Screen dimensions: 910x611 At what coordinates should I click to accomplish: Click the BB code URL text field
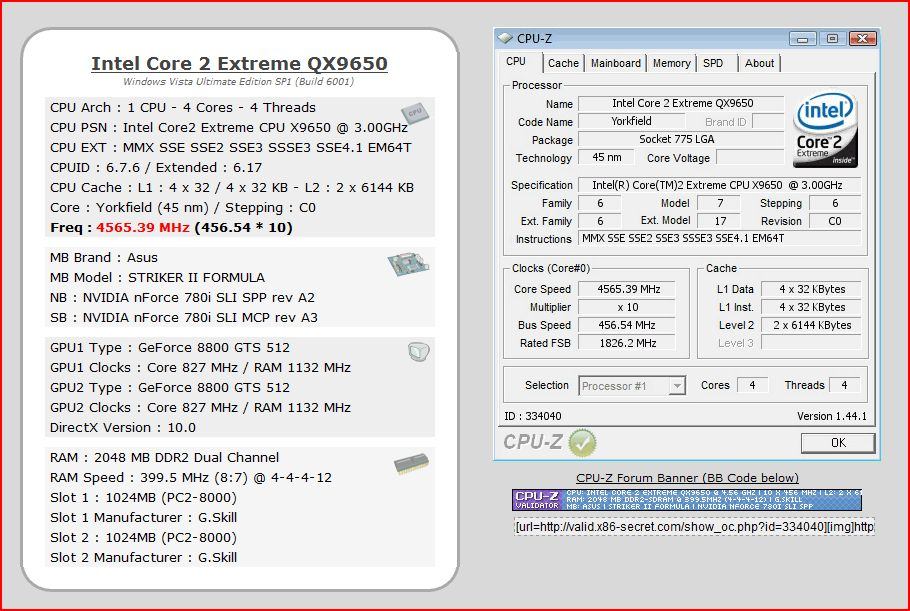694,527
